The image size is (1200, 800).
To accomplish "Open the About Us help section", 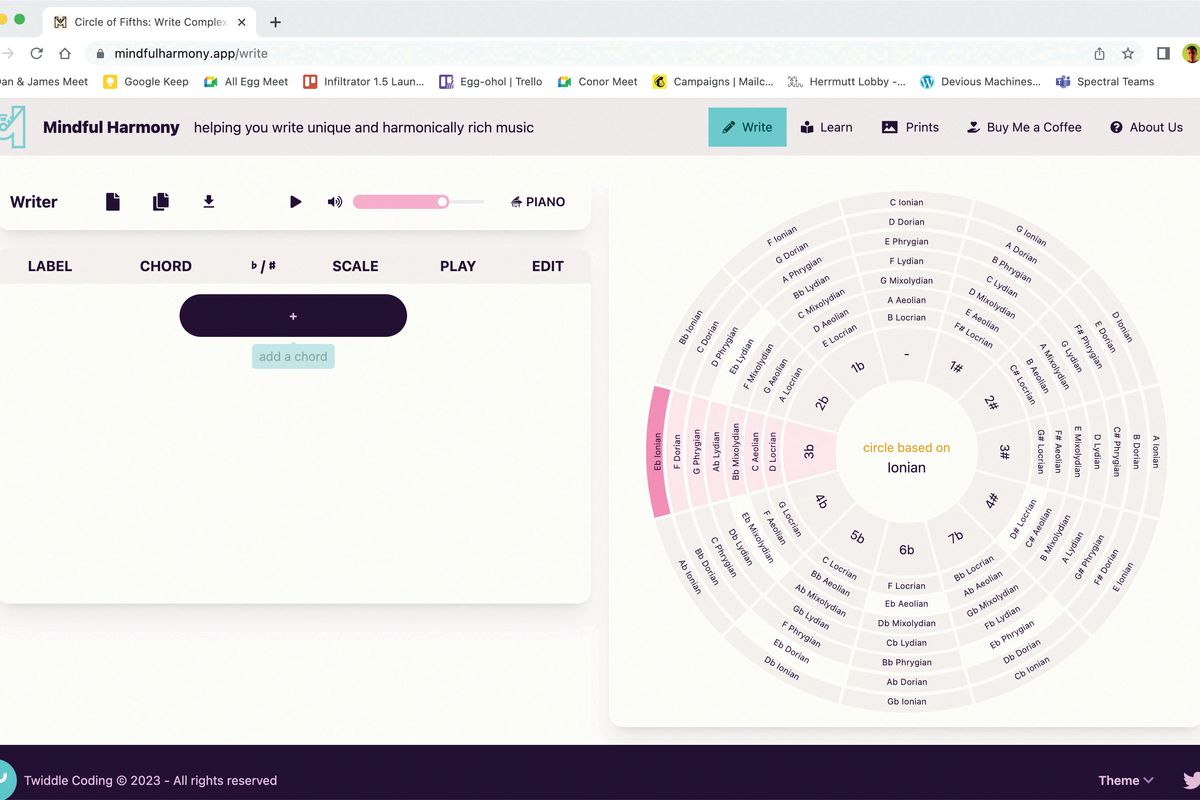I will pos(1146,127).
